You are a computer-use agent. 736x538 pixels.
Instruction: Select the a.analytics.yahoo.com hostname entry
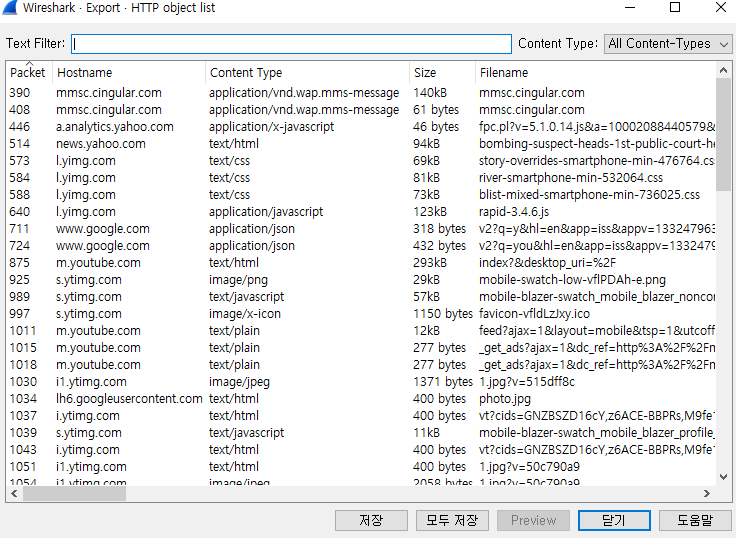pyautogui.click(x=115, y=127)
